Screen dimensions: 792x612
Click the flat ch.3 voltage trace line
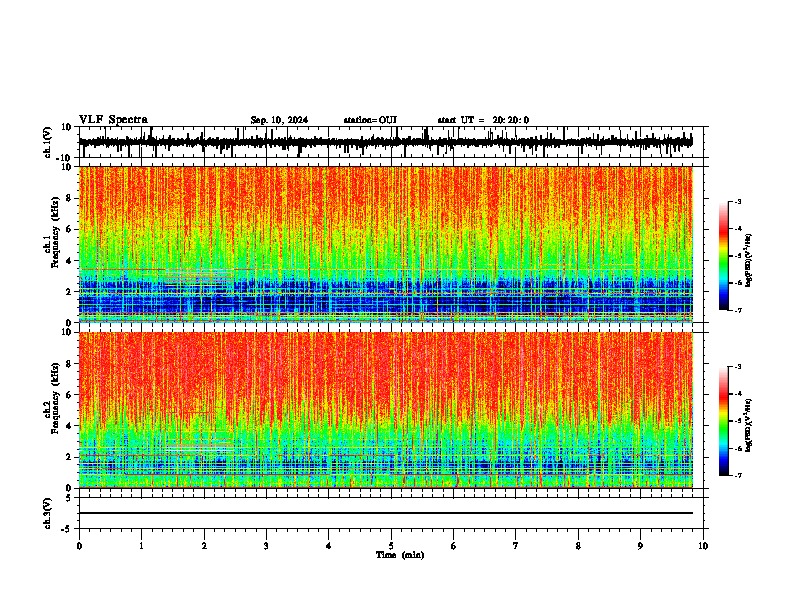(385, 513)
